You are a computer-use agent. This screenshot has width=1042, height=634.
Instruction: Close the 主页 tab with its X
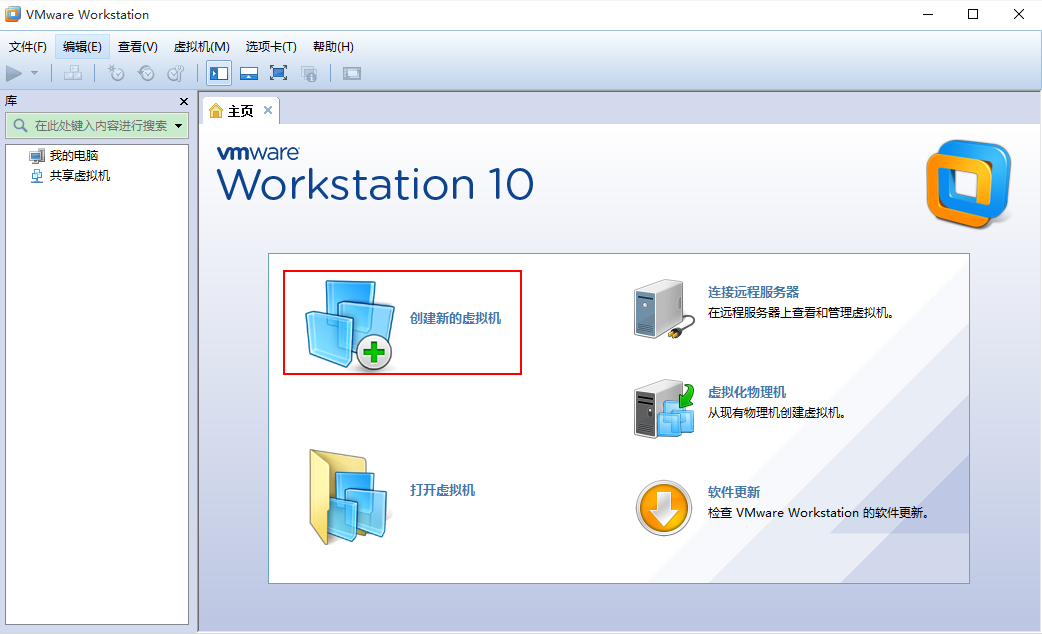[x=268, y=110]
